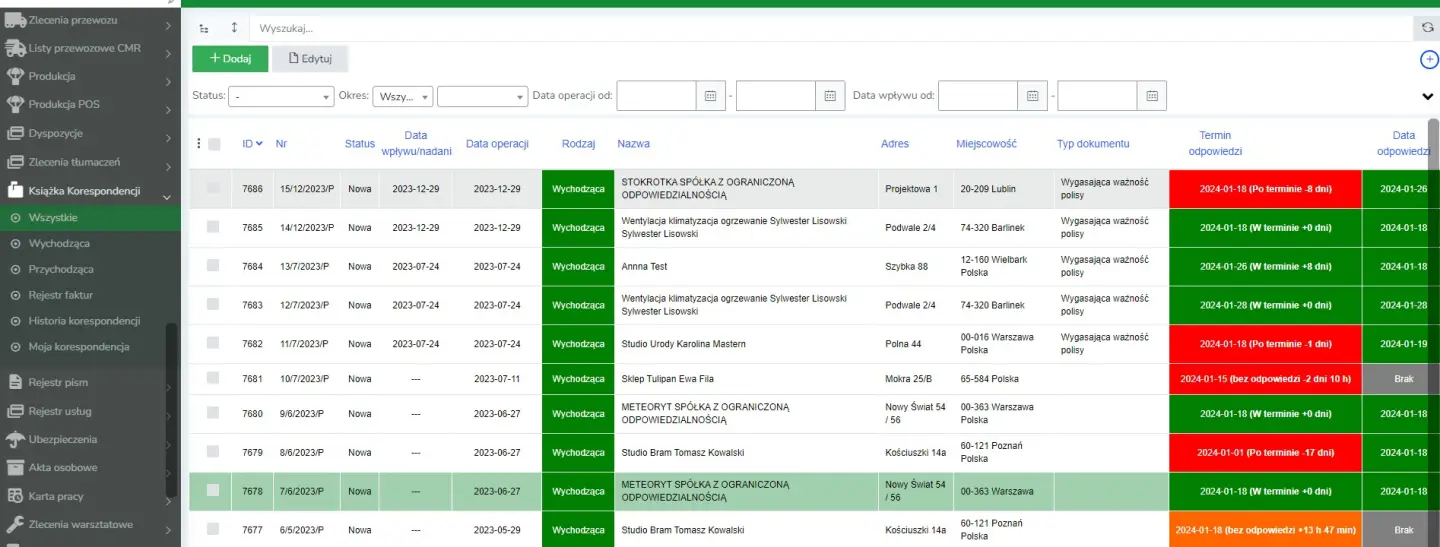Viewport: 1440px width, 547px height.
Task: Click the Data operacji od start date field
Action: pos(656,96)
